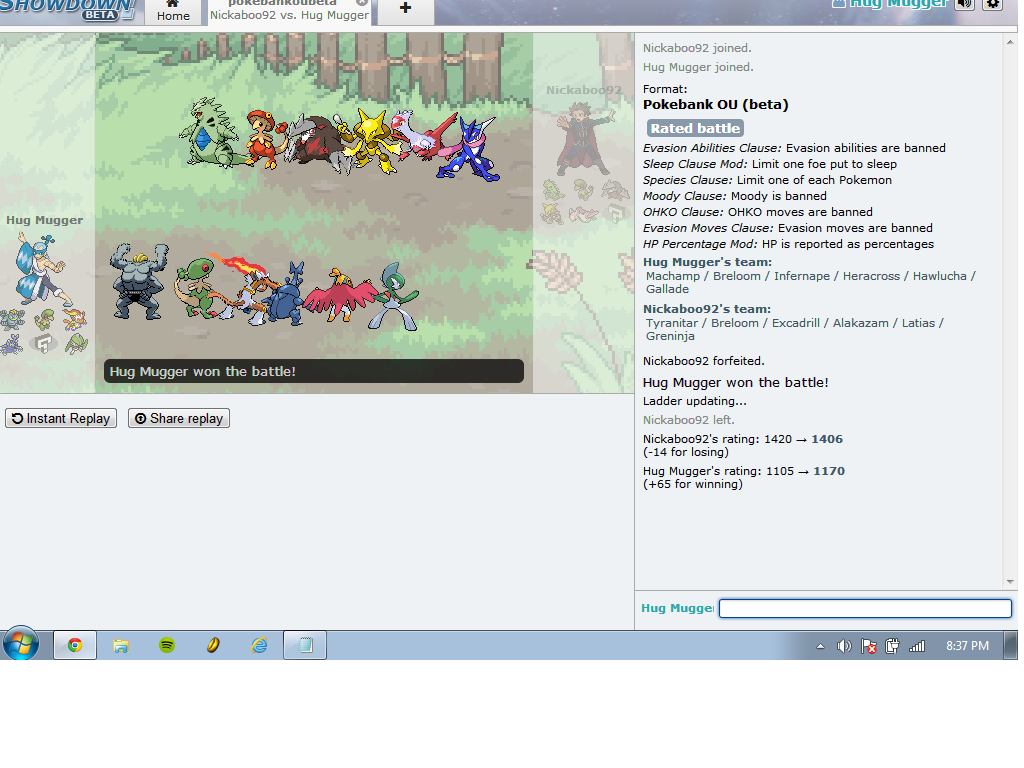
Task: Click the small Tyranitar icon under Nickaboo92
Action: (553, 190)
